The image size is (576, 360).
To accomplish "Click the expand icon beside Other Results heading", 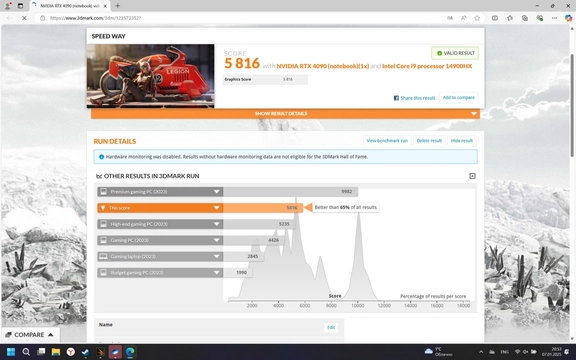I will point(472,176).
